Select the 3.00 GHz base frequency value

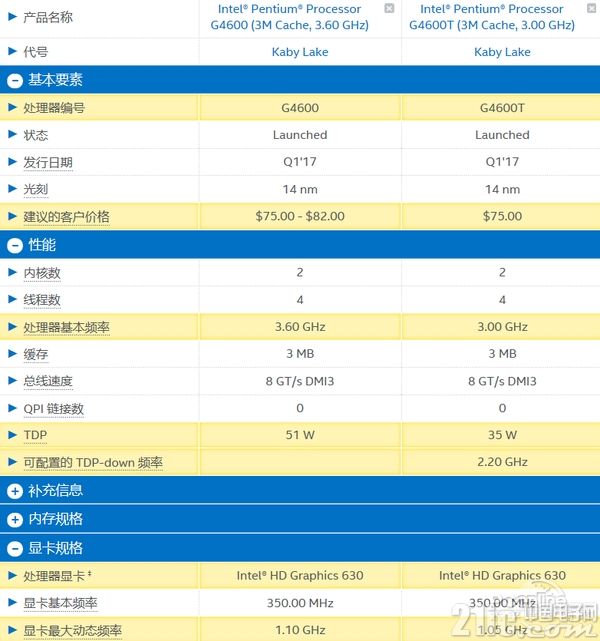point(502,327)
